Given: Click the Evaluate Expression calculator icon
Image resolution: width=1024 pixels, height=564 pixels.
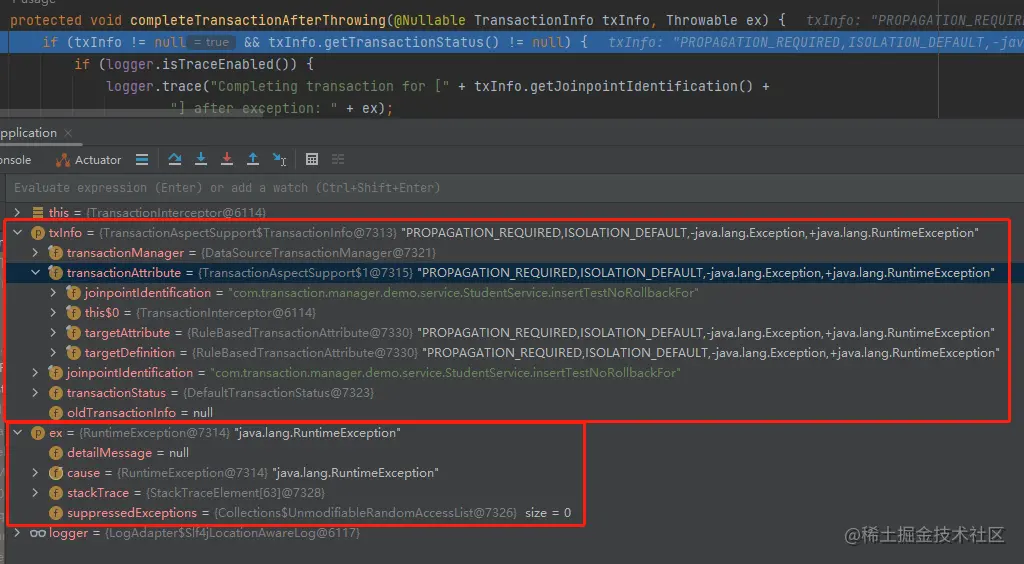Looking at the screenshot, I should (x=312, y=159).
